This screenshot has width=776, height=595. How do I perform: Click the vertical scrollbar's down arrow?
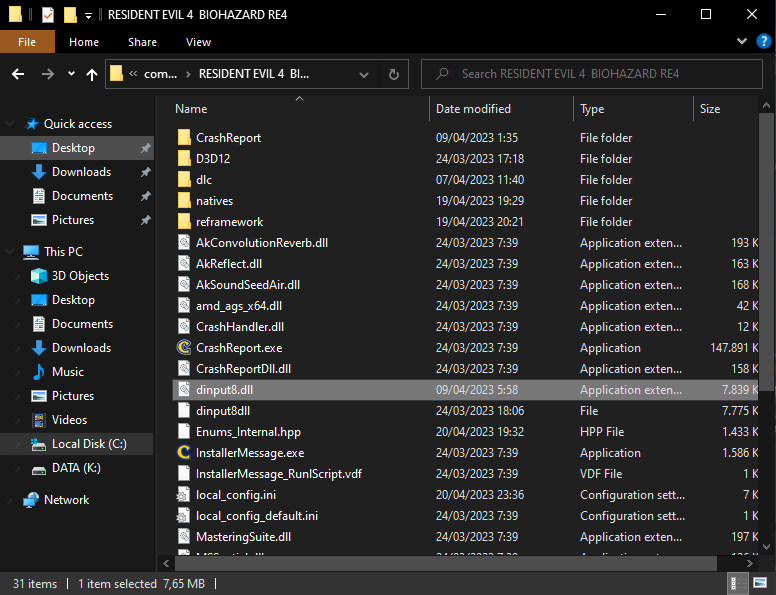[766, 547]
